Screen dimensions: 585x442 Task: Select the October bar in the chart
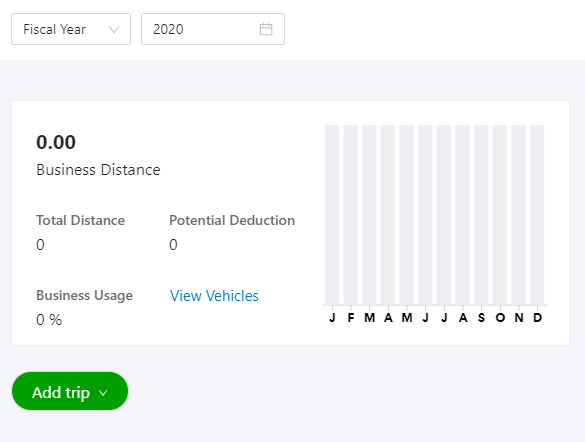point(500,214)
